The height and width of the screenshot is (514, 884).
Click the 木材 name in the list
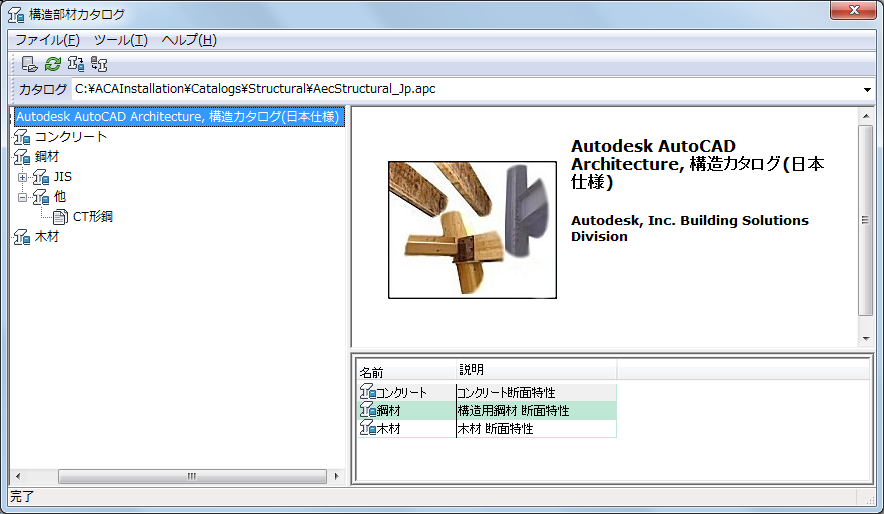click(388, 428)
